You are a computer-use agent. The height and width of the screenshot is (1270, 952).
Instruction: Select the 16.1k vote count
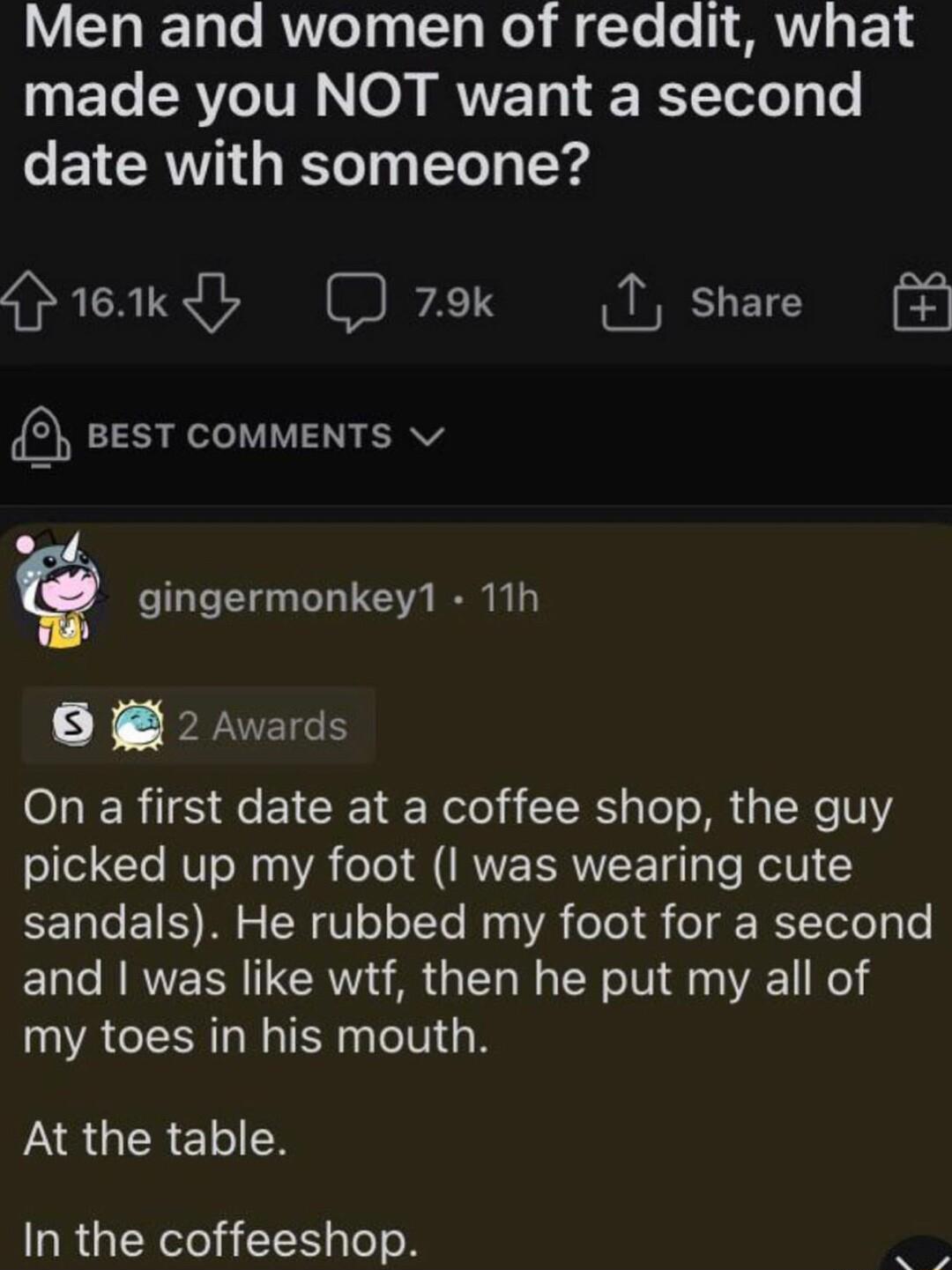pos(117,302)
